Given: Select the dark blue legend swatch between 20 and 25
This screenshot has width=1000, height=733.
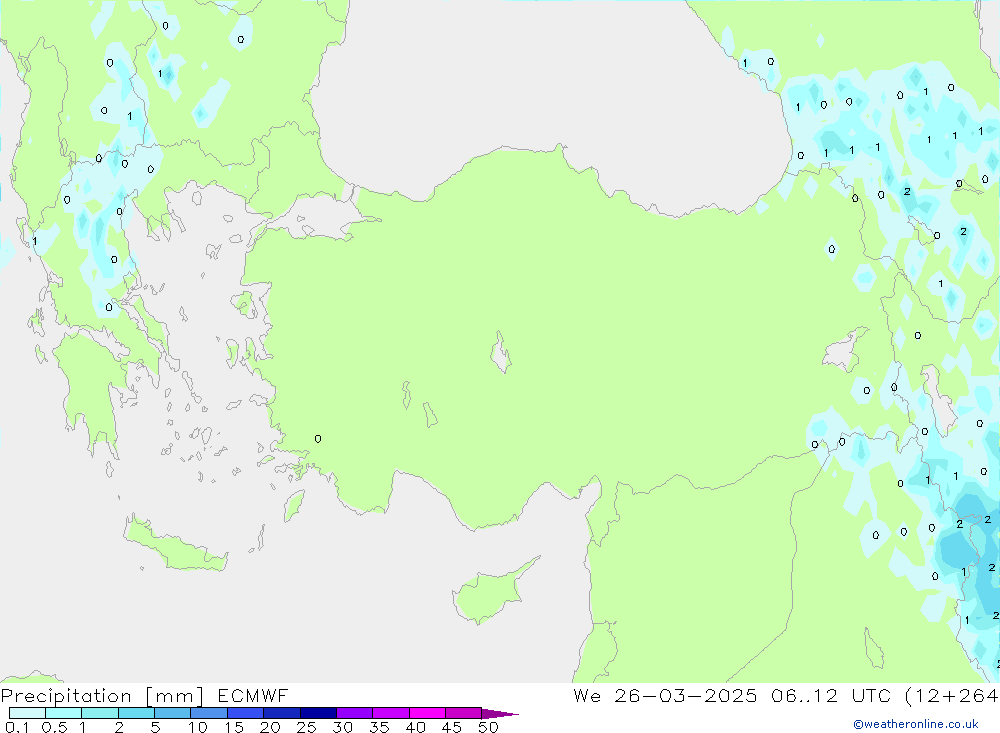Looking at the screenshot, I should [x=281, y=713].
